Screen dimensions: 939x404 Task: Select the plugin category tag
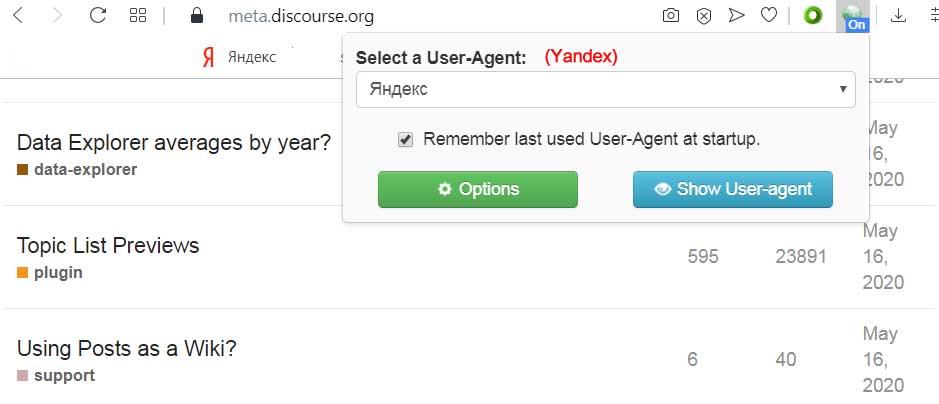(x=50, y=273)
